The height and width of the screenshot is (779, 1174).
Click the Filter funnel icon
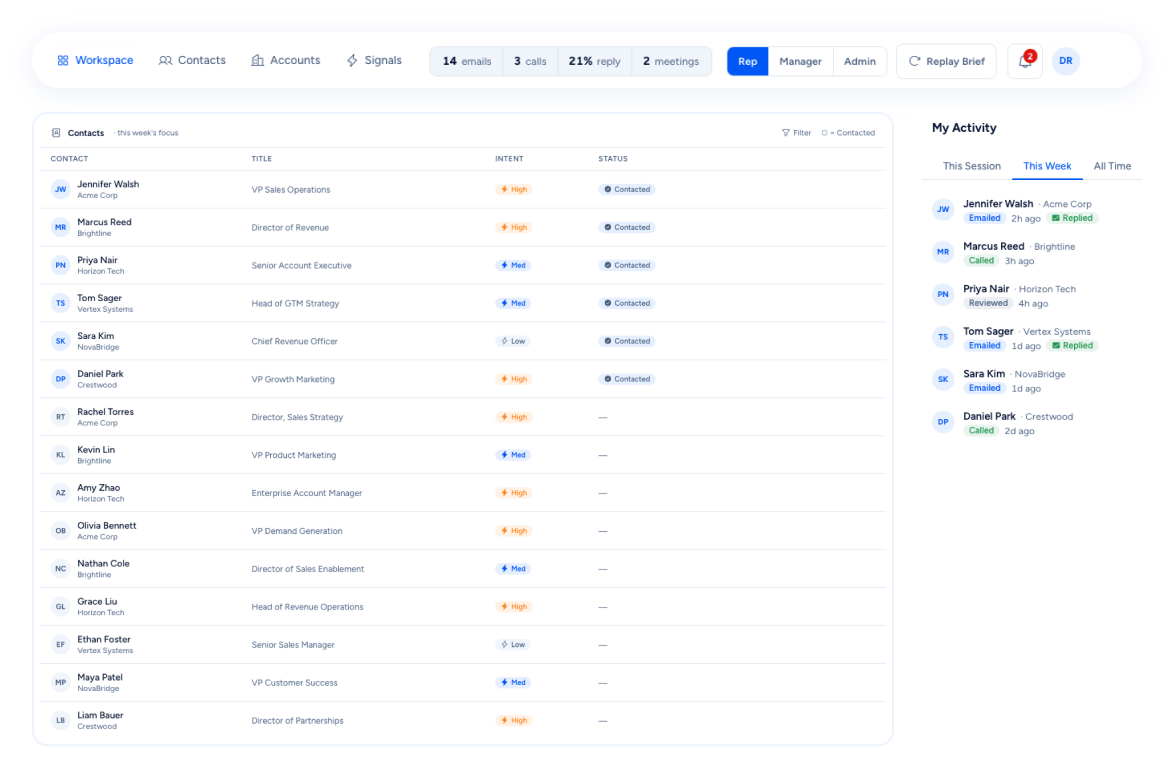point(785,133)
